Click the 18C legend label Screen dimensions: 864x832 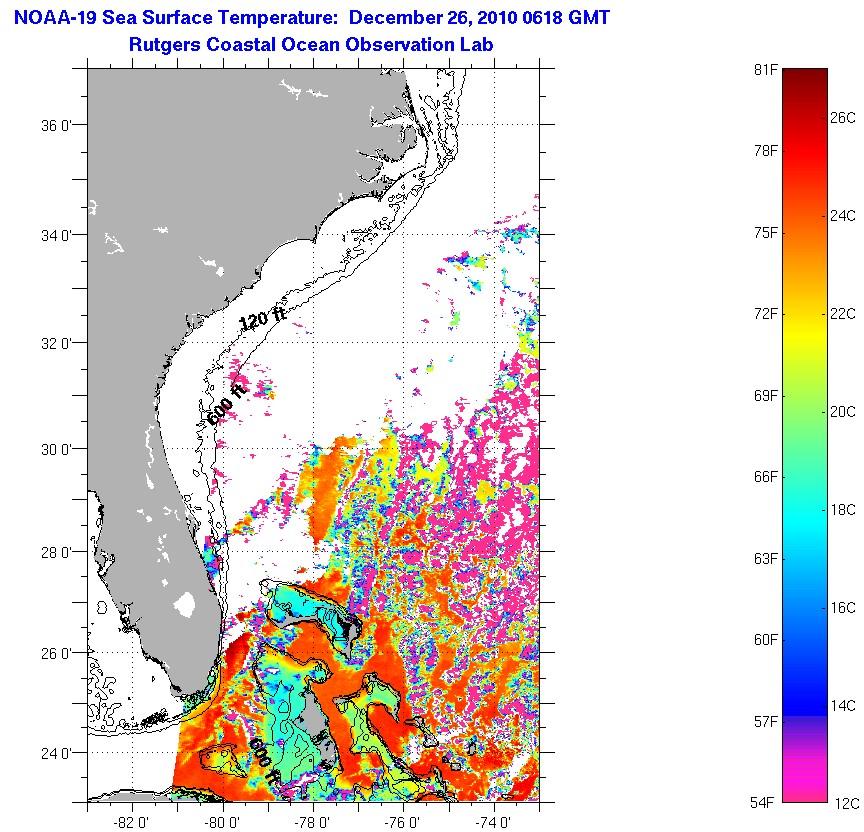(843, 510)
